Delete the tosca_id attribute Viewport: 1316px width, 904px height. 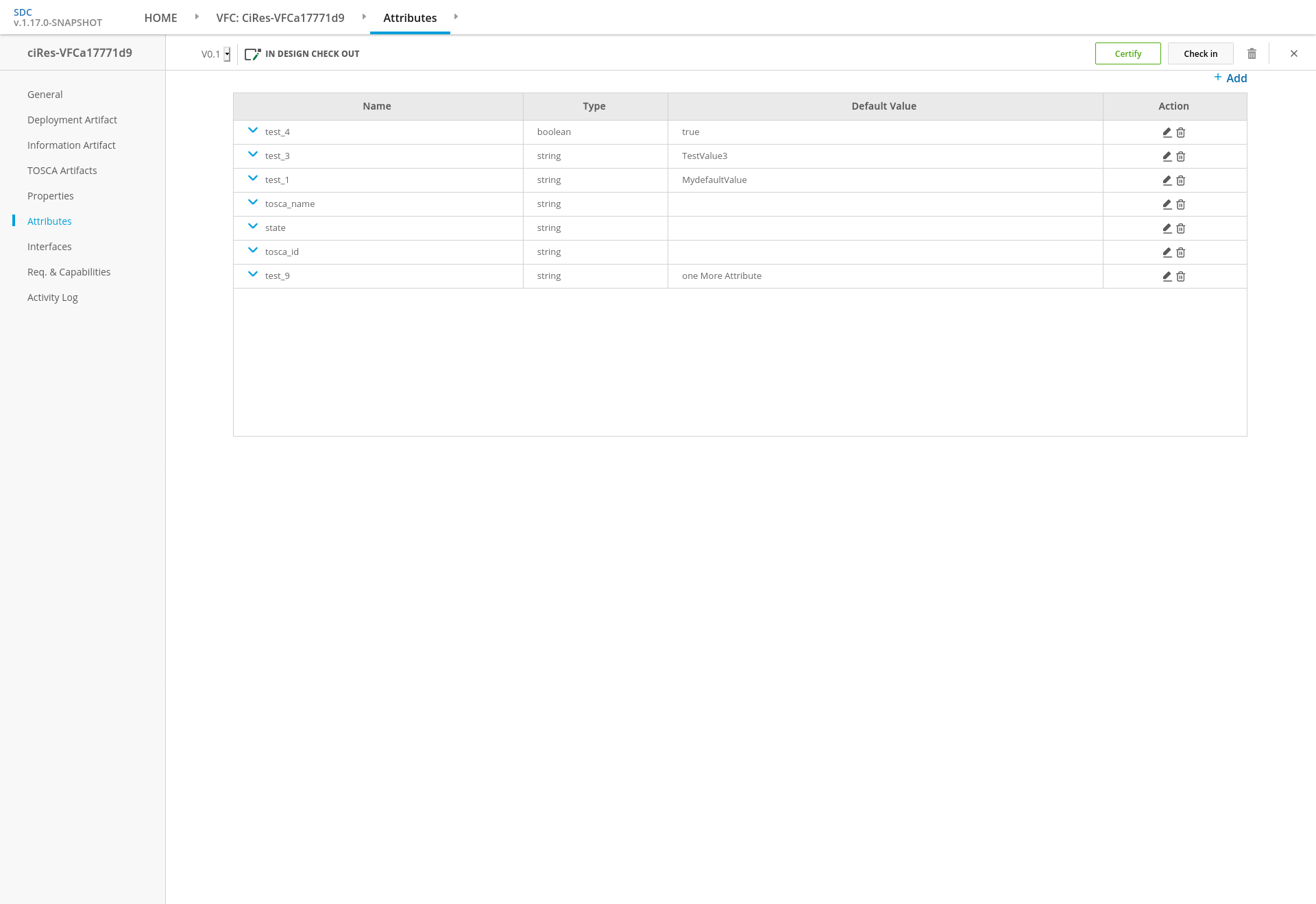click(1180, 252)
